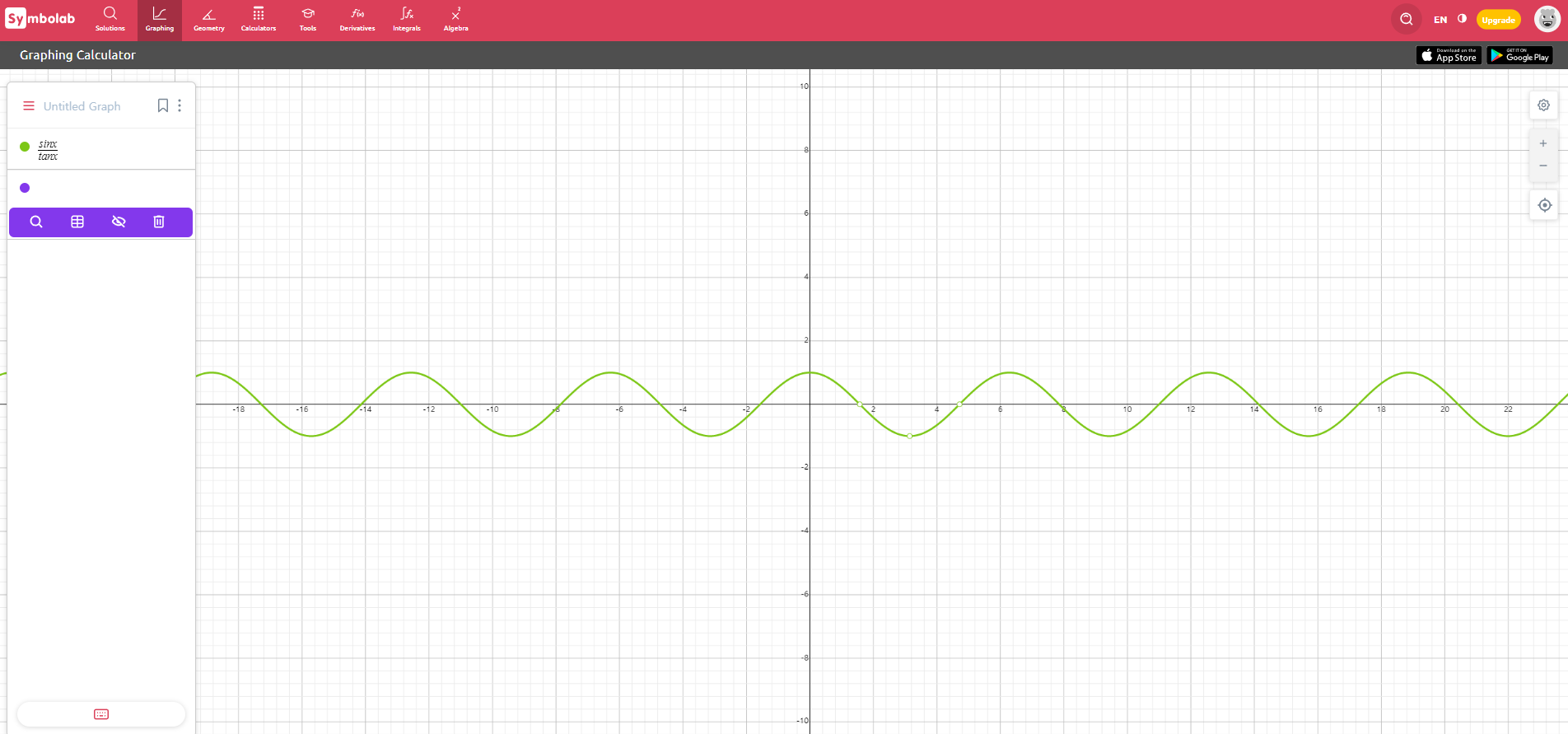Toggle dark mode contrast icon
This screenshot has height=734, width=1568.
(x=1463, y=19)
